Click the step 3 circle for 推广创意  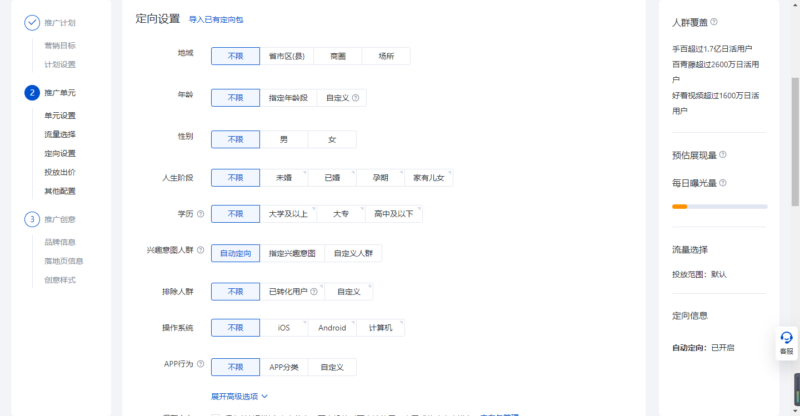tap(32, 219)
